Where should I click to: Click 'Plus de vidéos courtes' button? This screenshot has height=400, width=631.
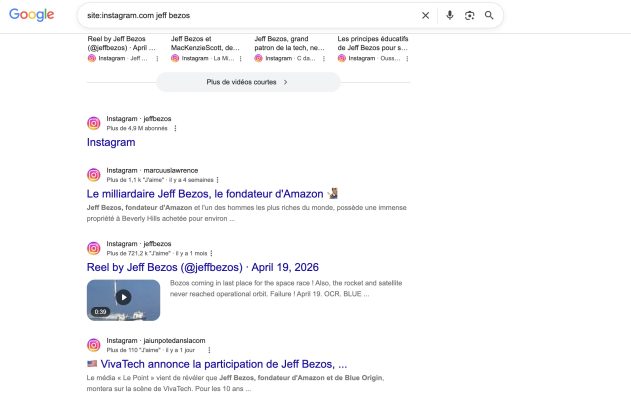point(248,82)
